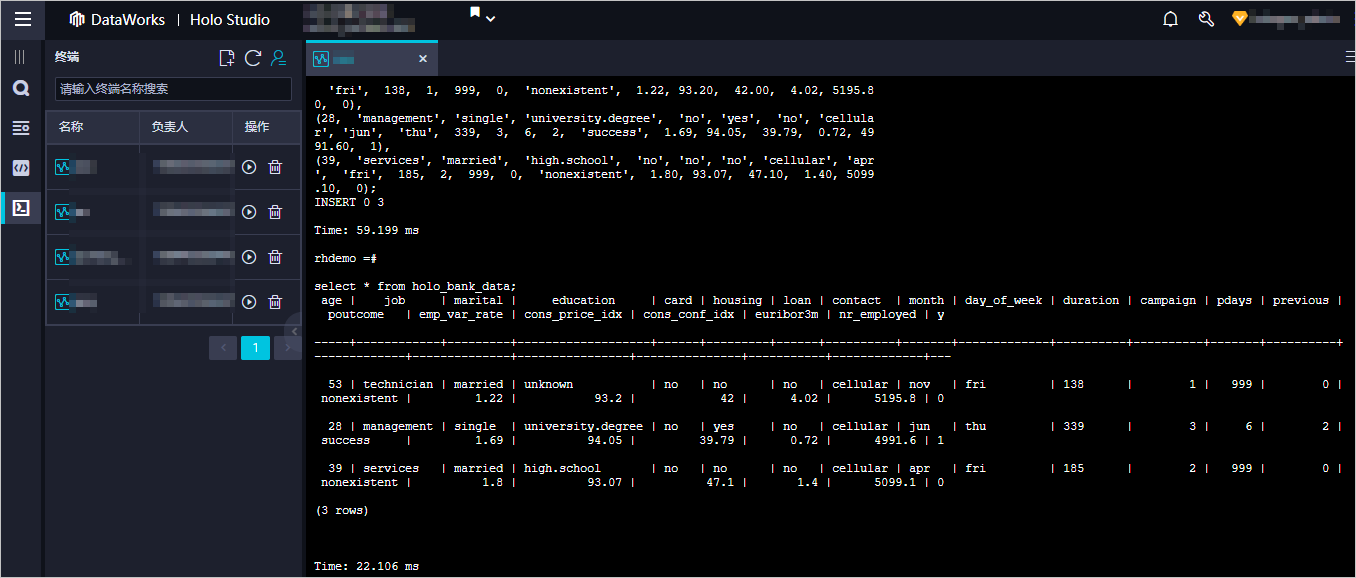Open the tab list menu at right edge
Screen dimensions: 1356x578
(x=1349, y=57)
